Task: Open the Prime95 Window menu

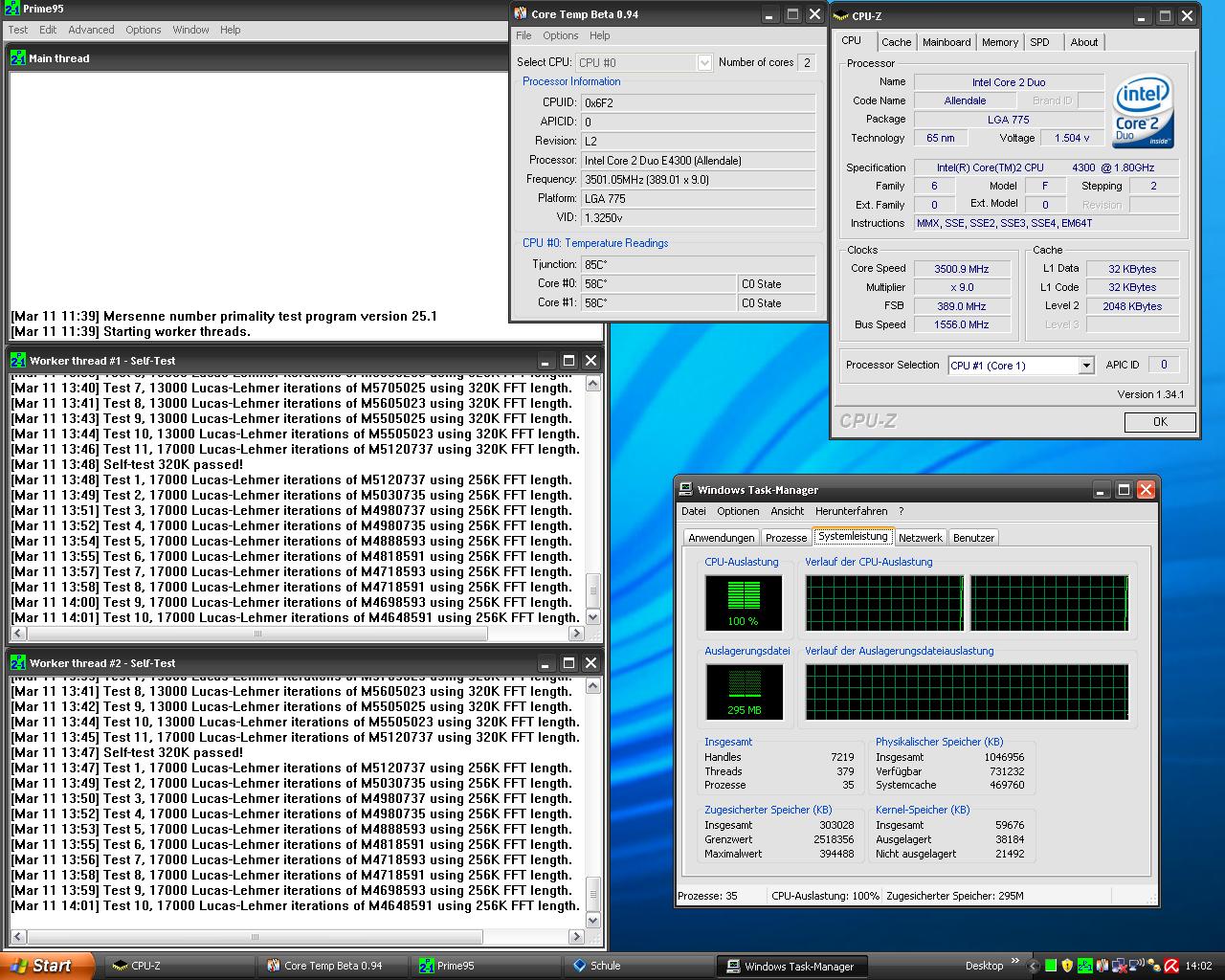Action: pyautogui.click(x=190, y=30)
